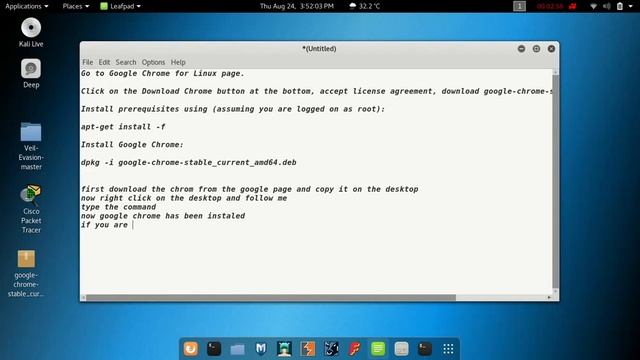The image size is (640, 360).
Task: Open Leafpad's Search menu
Action: tap(126, 62)
